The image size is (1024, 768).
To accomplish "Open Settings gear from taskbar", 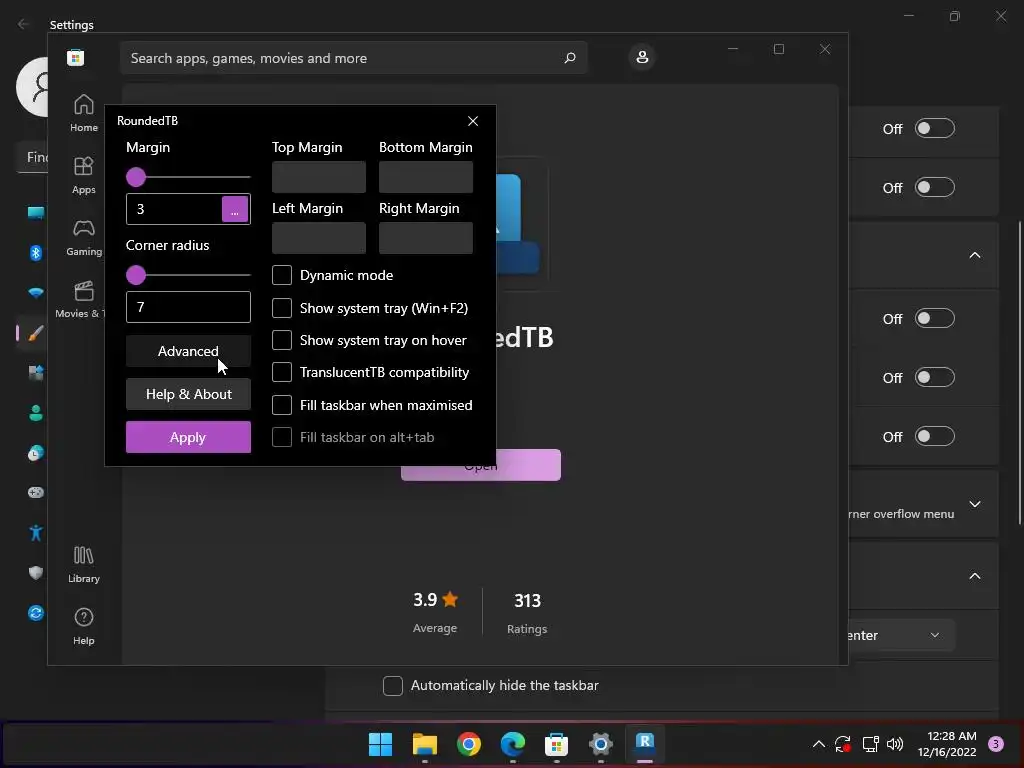I will click(600, 744).
